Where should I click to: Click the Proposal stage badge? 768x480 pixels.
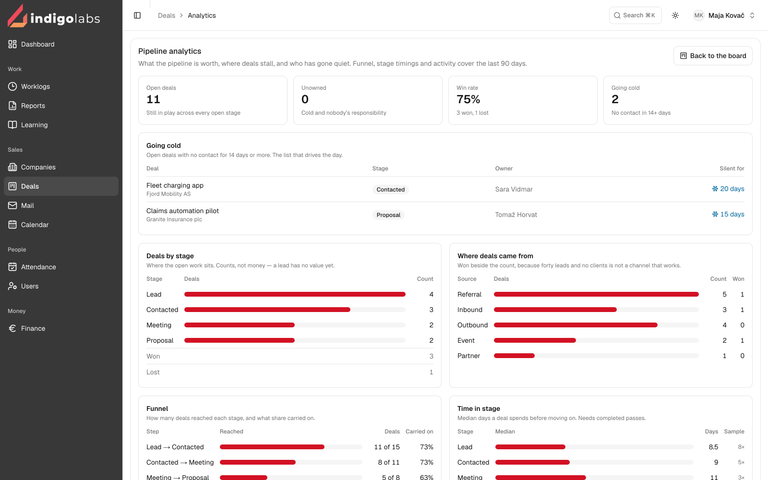click(x=388, y=215)
